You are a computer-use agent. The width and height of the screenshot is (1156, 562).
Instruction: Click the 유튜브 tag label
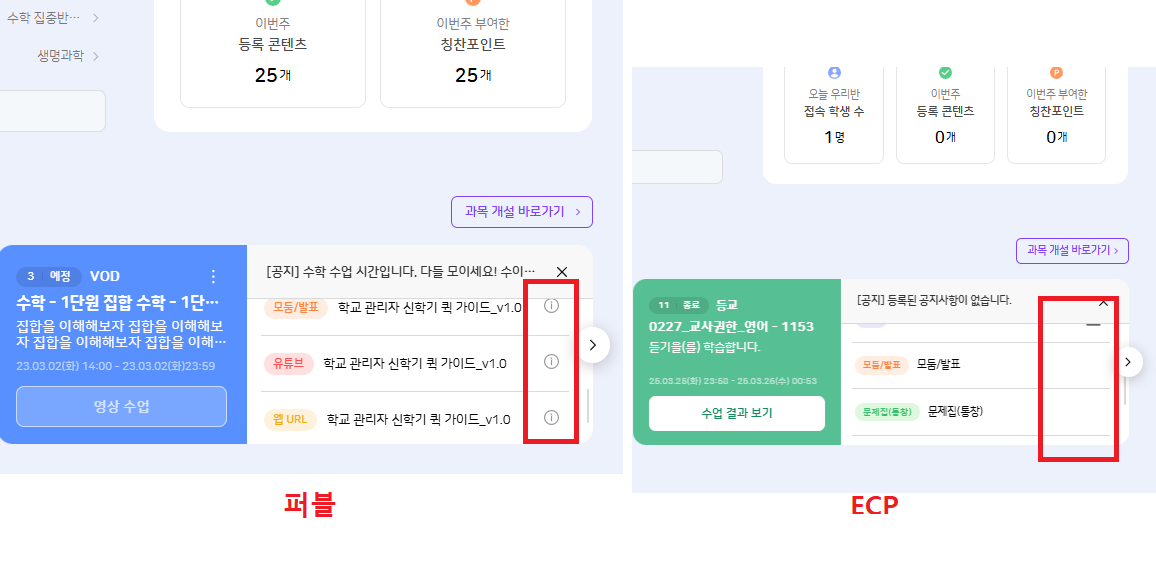pos(288,363)
